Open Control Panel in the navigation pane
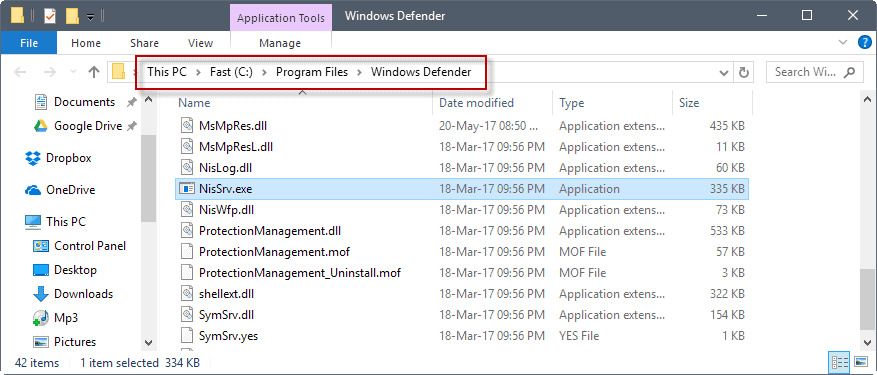The height and width of the screenshot is (375, 877). (90, 246)
